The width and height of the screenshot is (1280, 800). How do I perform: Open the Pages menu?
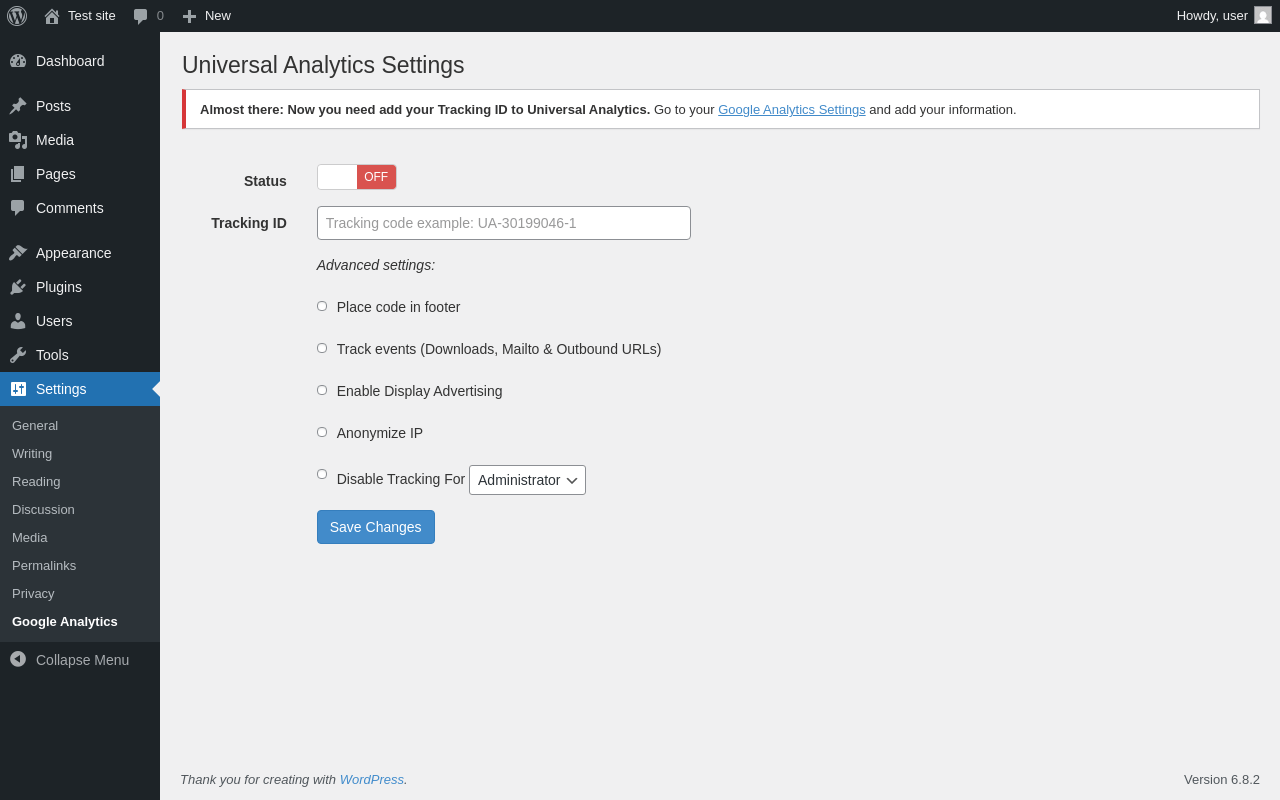pos(56,174)
